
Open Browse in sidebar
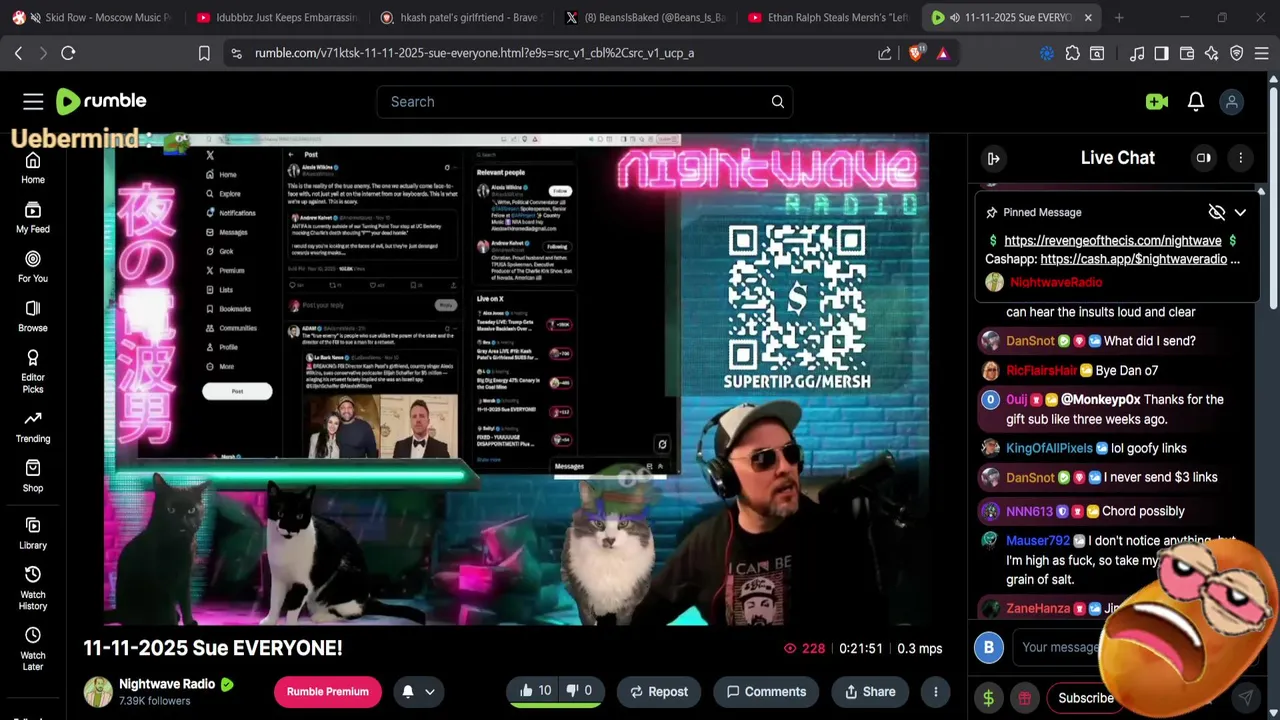pos(33,316)
